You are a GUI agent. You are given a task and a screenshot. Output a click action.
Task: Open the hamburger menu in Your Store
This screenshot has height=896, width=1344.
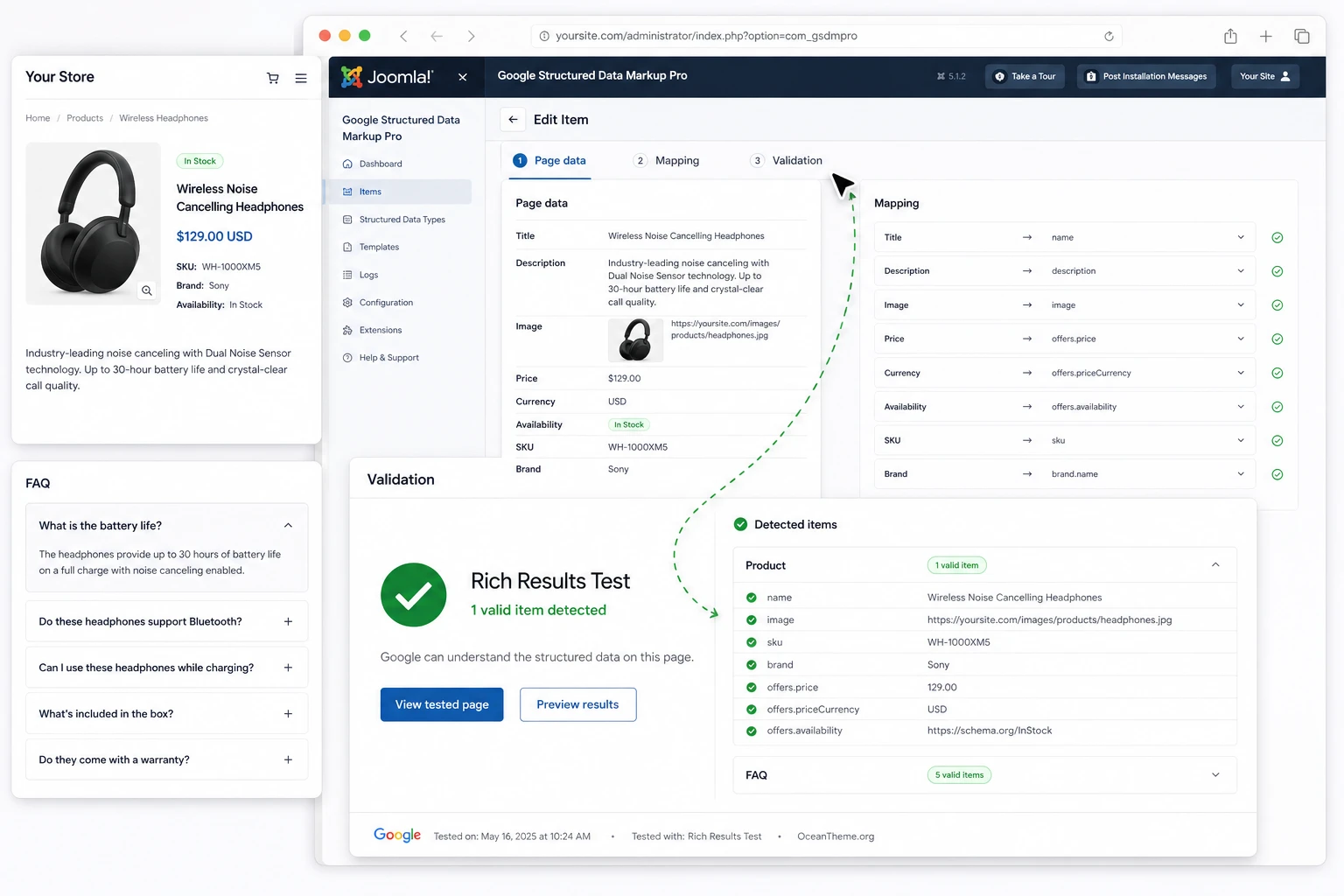pyautogui.click(x=301, y=78)
